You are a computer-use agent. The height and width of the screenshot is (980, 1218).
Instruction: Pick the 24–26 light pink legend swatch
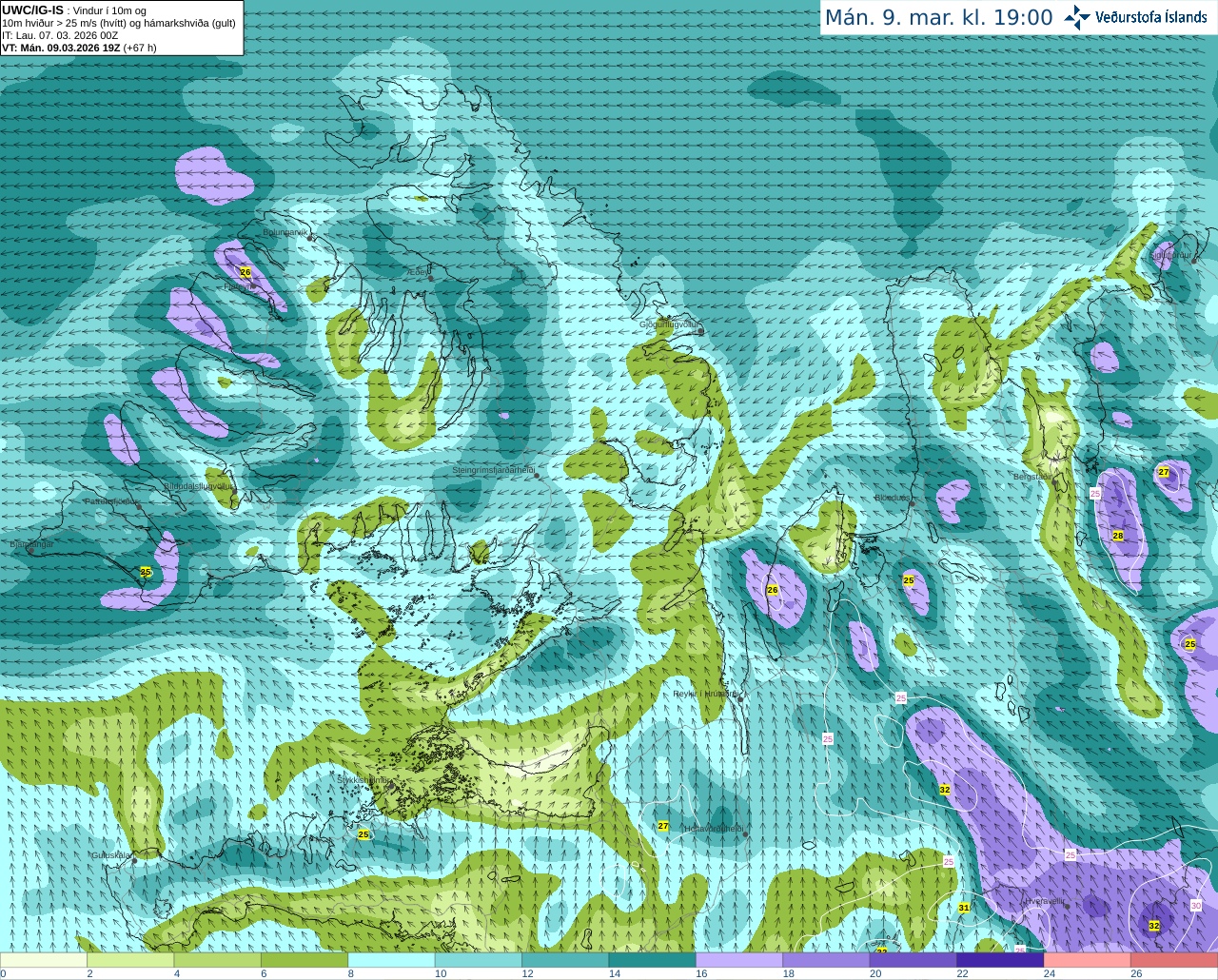(1088, 960)
